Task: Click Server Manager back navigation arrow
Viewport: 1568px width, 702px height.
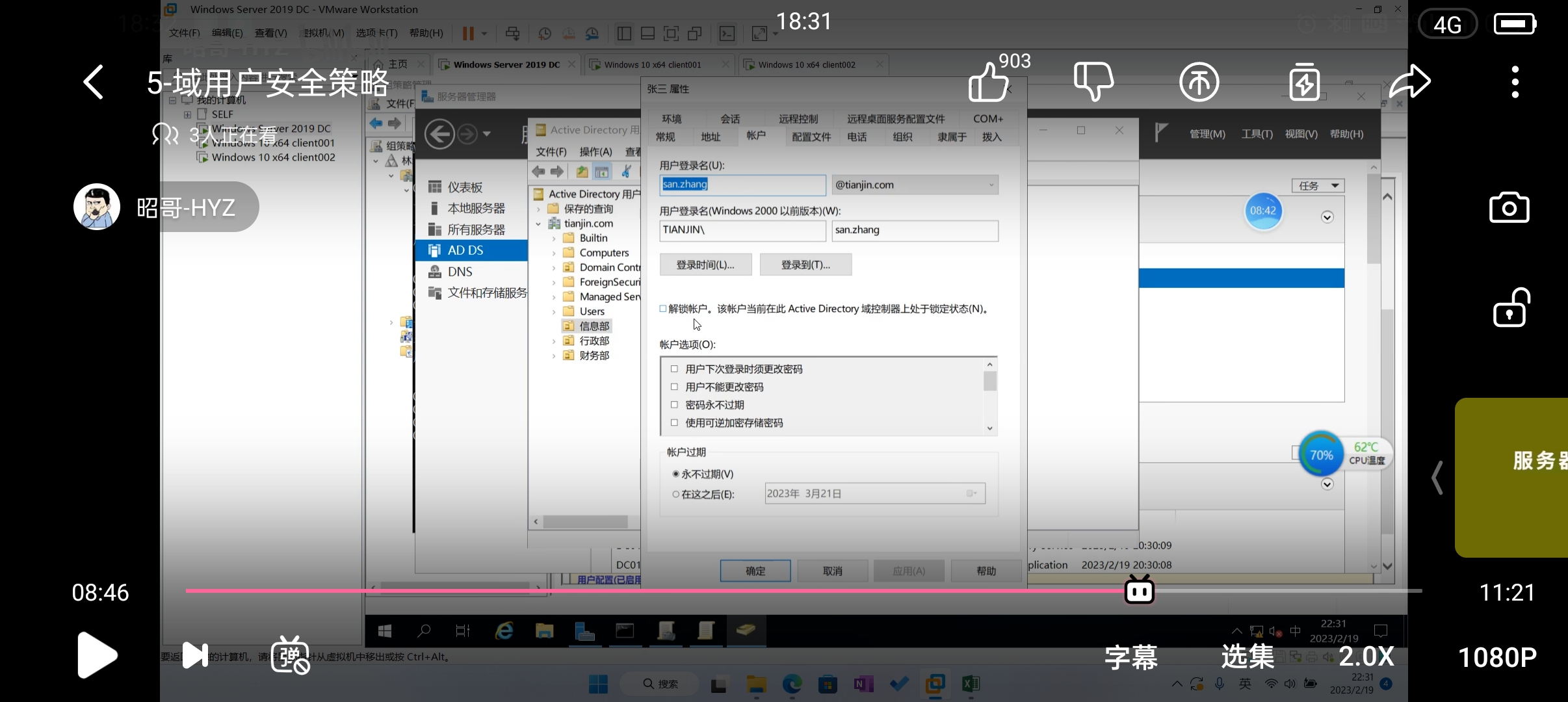Action: pyautogui.click(x=439, y=135)
